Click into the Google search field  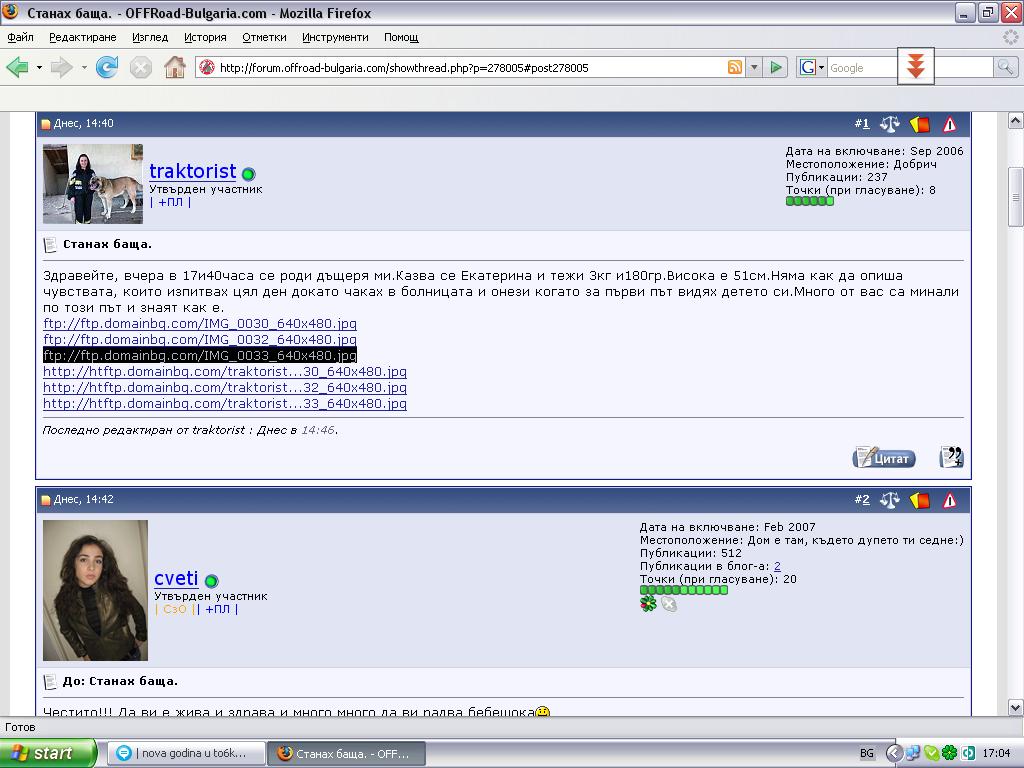(x=910, y=67)
